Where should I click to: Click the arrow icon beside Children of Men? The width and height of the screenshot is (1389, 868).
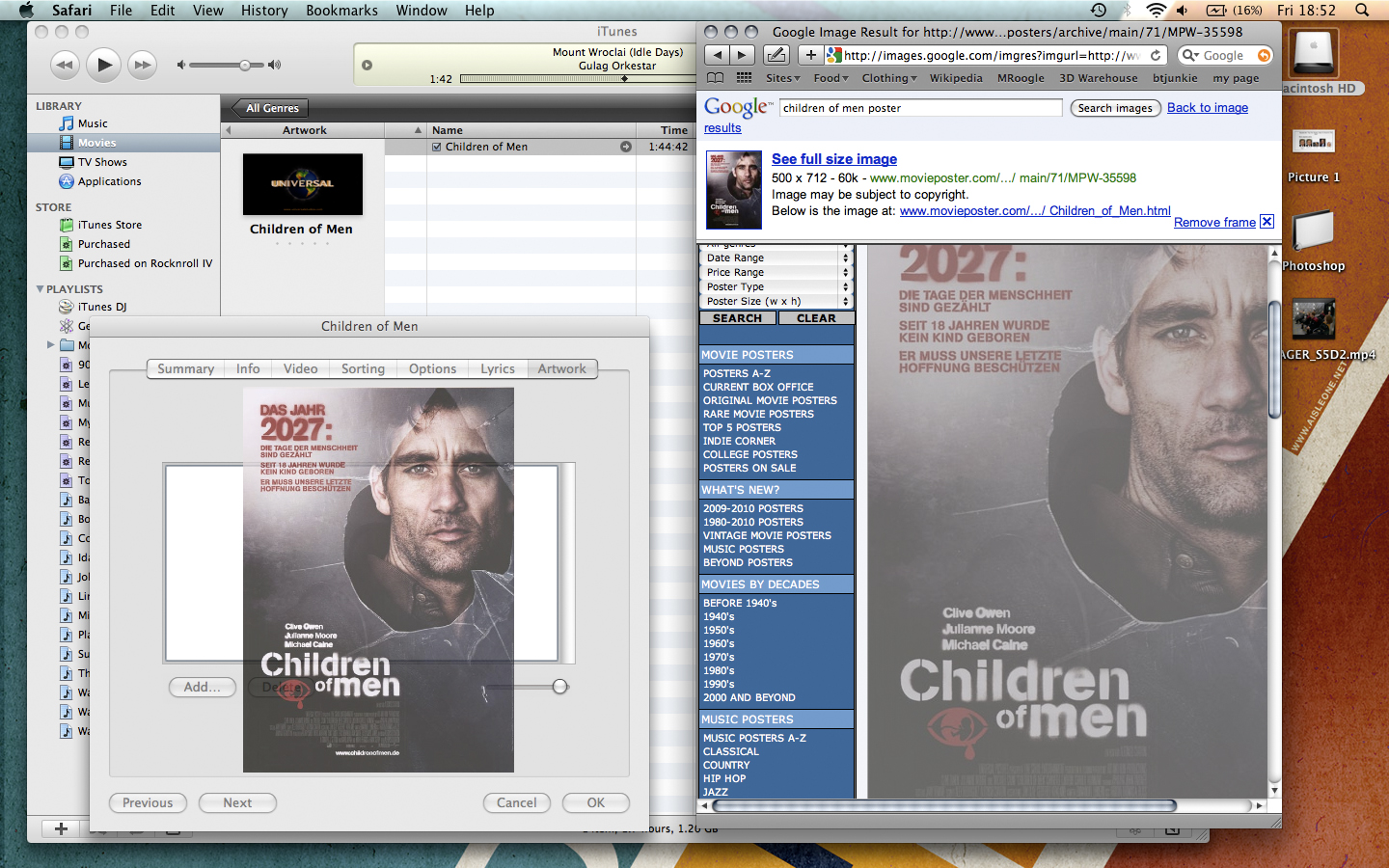(626, 147)
